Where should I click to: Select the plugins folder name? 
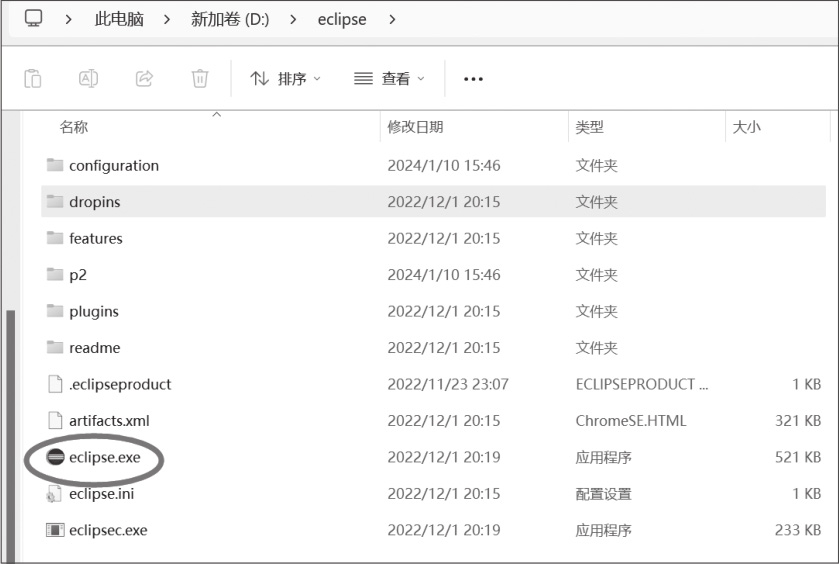[x=94, y=311]
